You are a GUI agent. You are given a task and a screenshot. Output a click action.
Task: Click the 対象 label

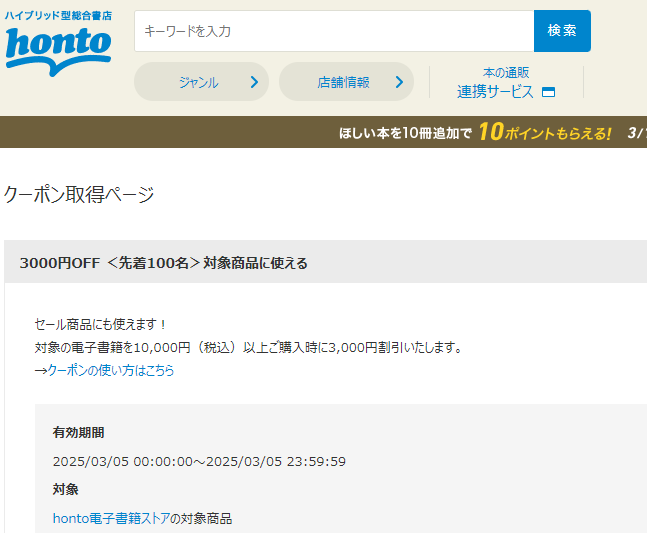coord(66,489)
